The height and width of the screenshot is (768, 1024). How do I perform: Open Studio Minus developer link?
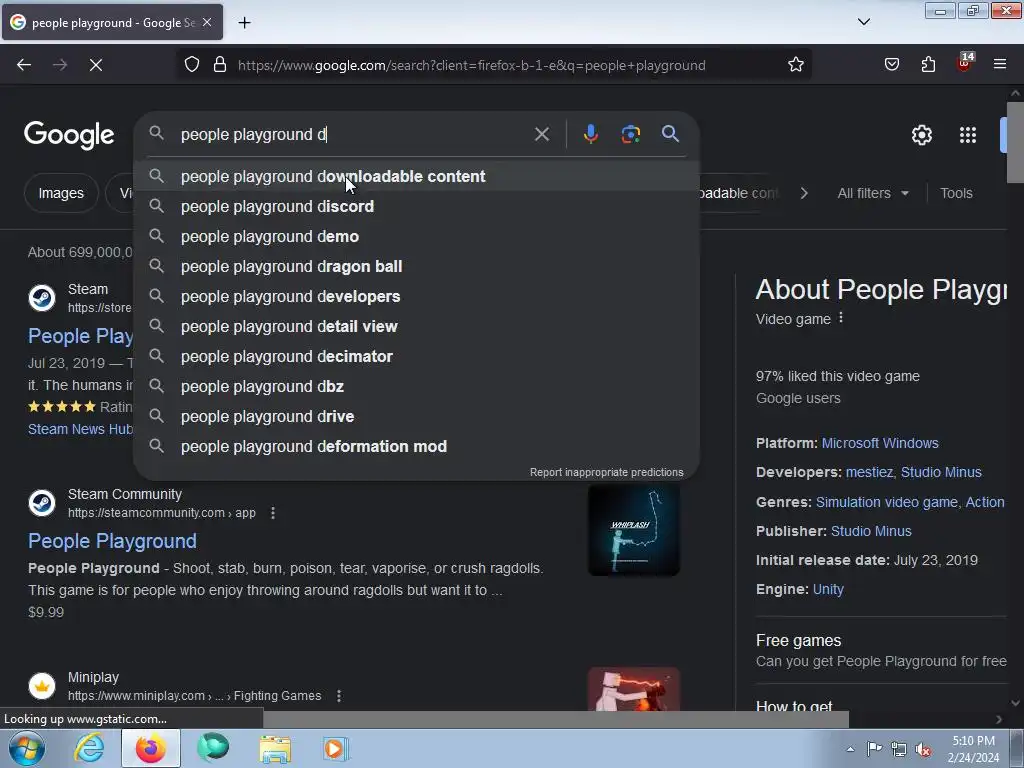941,472
